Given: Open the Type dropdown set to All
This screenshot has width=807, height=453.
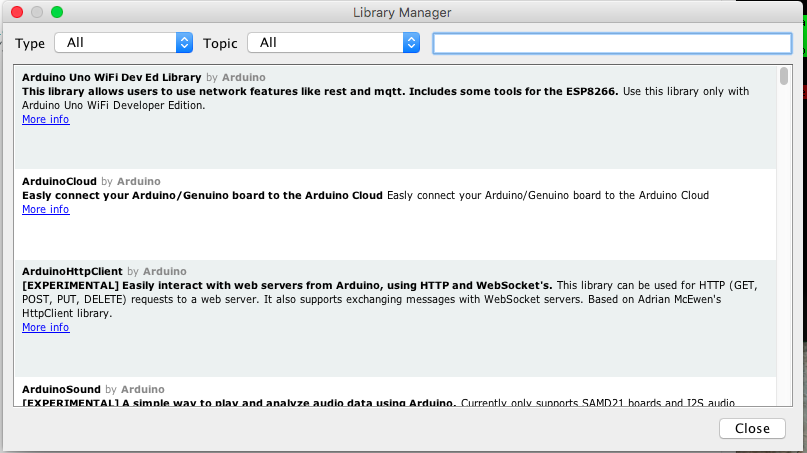Looking at the screenshot, I should tap(124, 43).
